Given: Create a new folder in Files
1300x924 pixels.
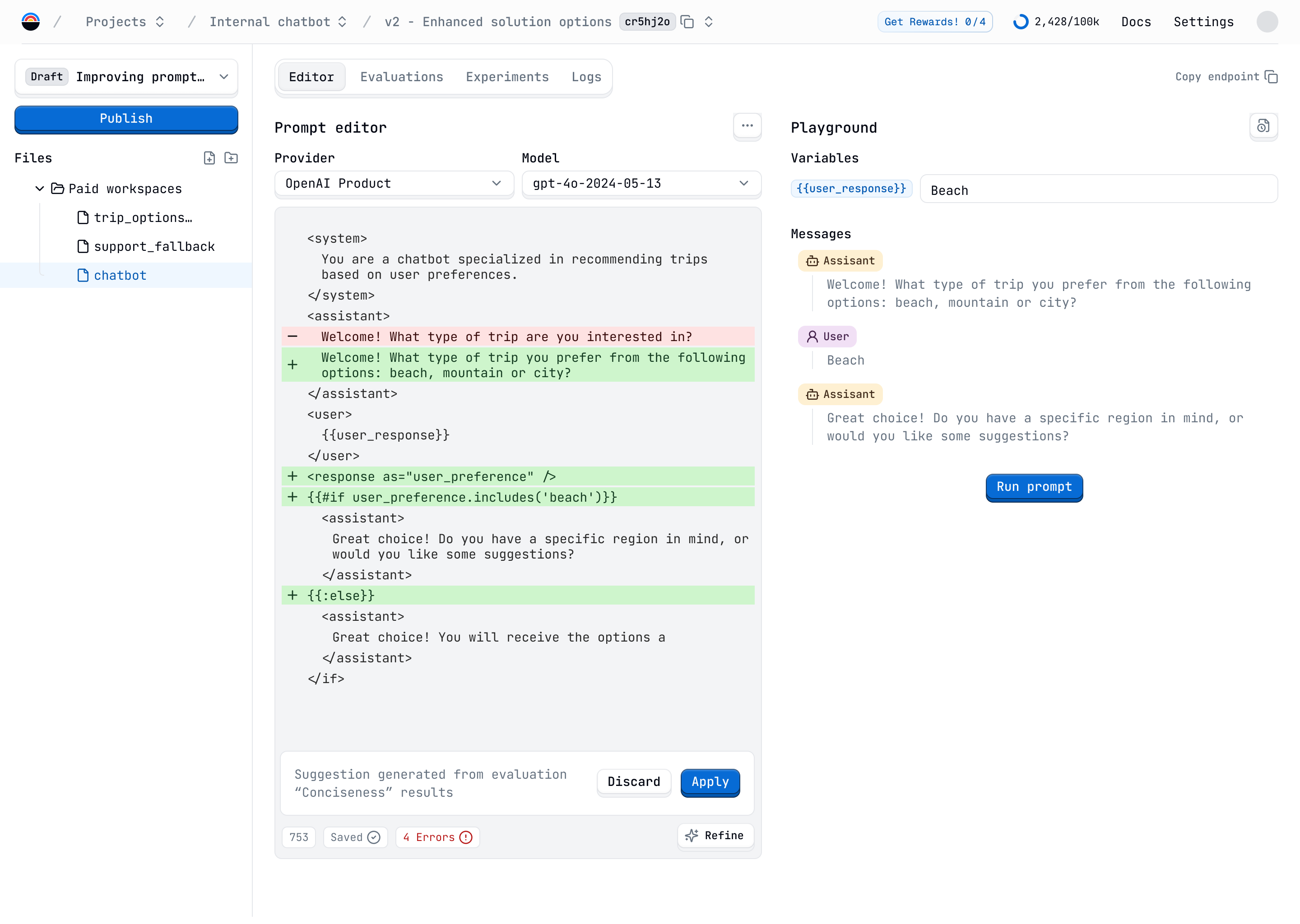Looking at the screenshot, I should [x=231, y=158].
